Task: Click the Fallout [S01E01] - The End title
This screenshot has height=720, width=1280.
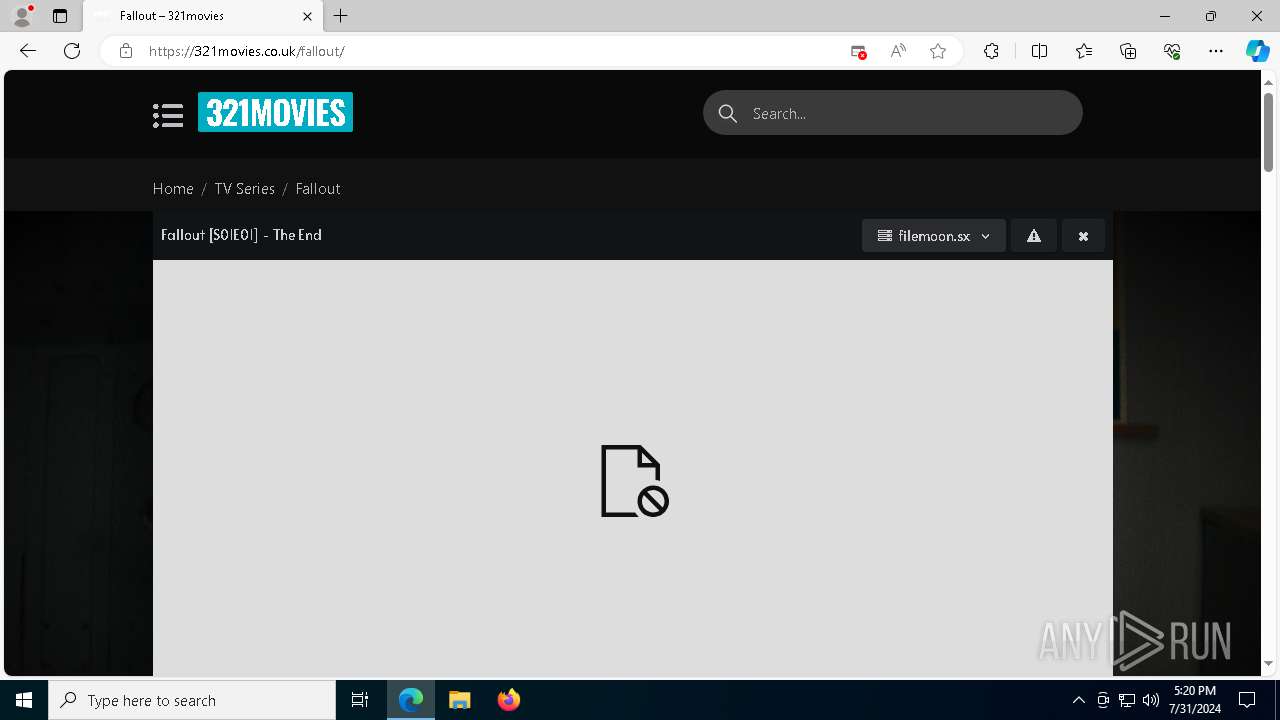Action: 241,235
